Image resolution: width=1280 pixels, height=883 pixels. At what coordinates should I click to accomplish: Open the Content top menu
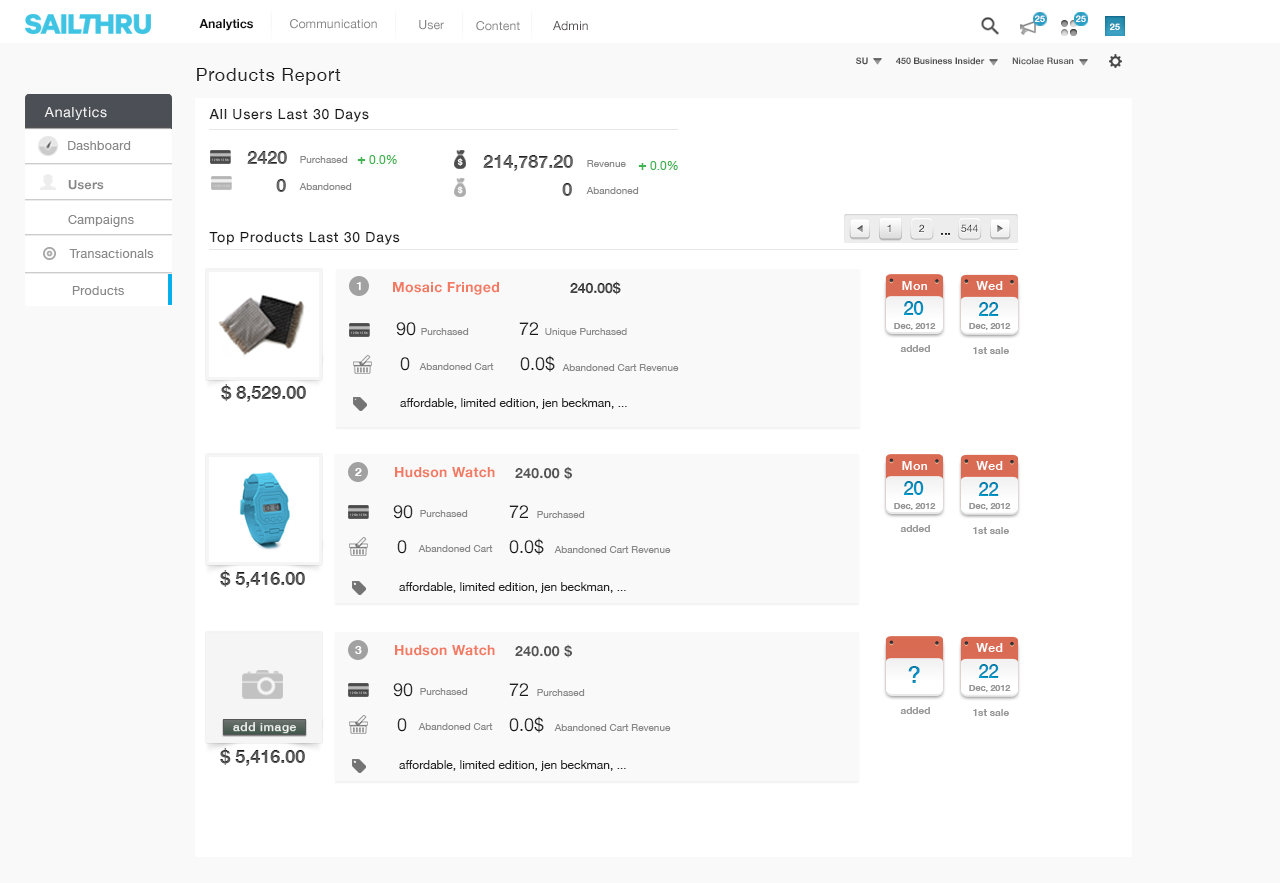tap(498, 26)
